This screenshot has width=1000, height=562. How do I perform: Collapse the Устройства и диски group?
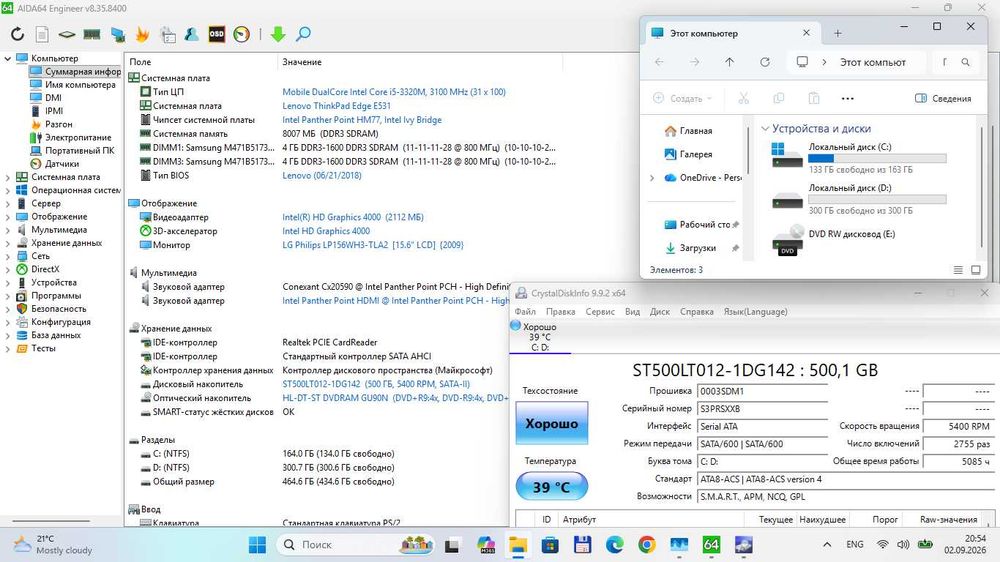(765, 128)
